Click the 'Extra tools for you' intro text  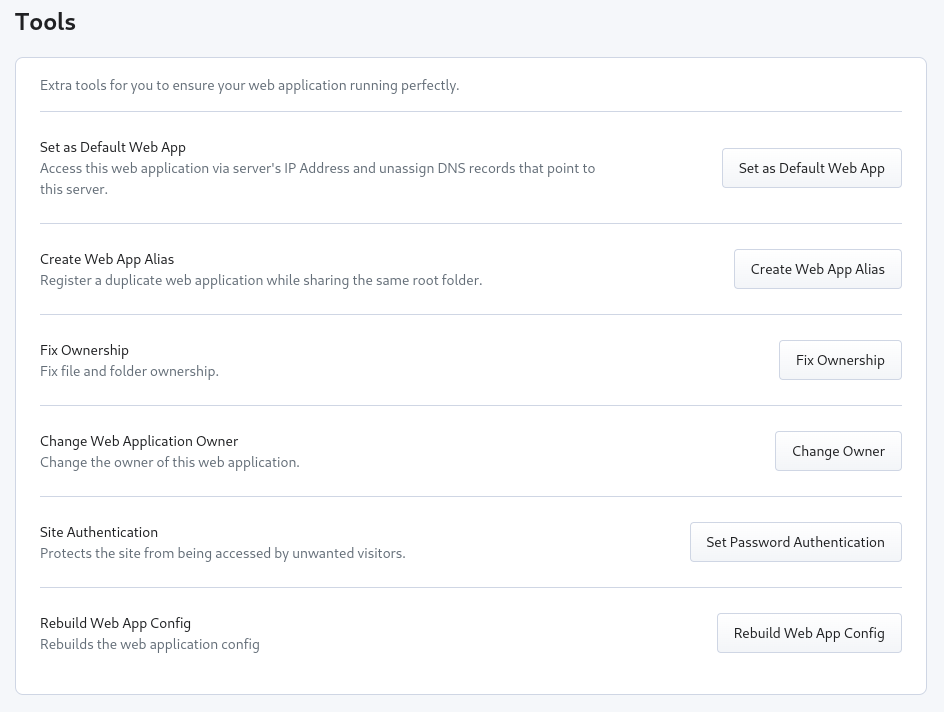[x=249, y=85]
